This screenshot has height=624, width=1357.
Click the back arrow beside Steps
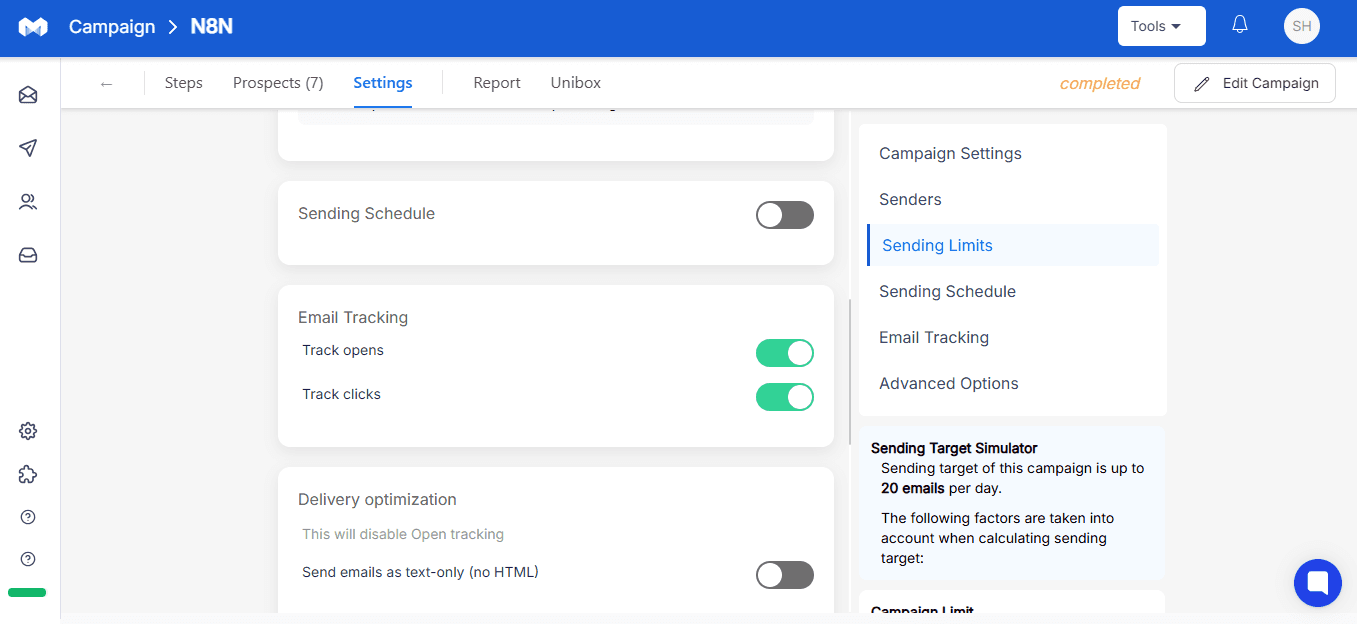[107, 83]
